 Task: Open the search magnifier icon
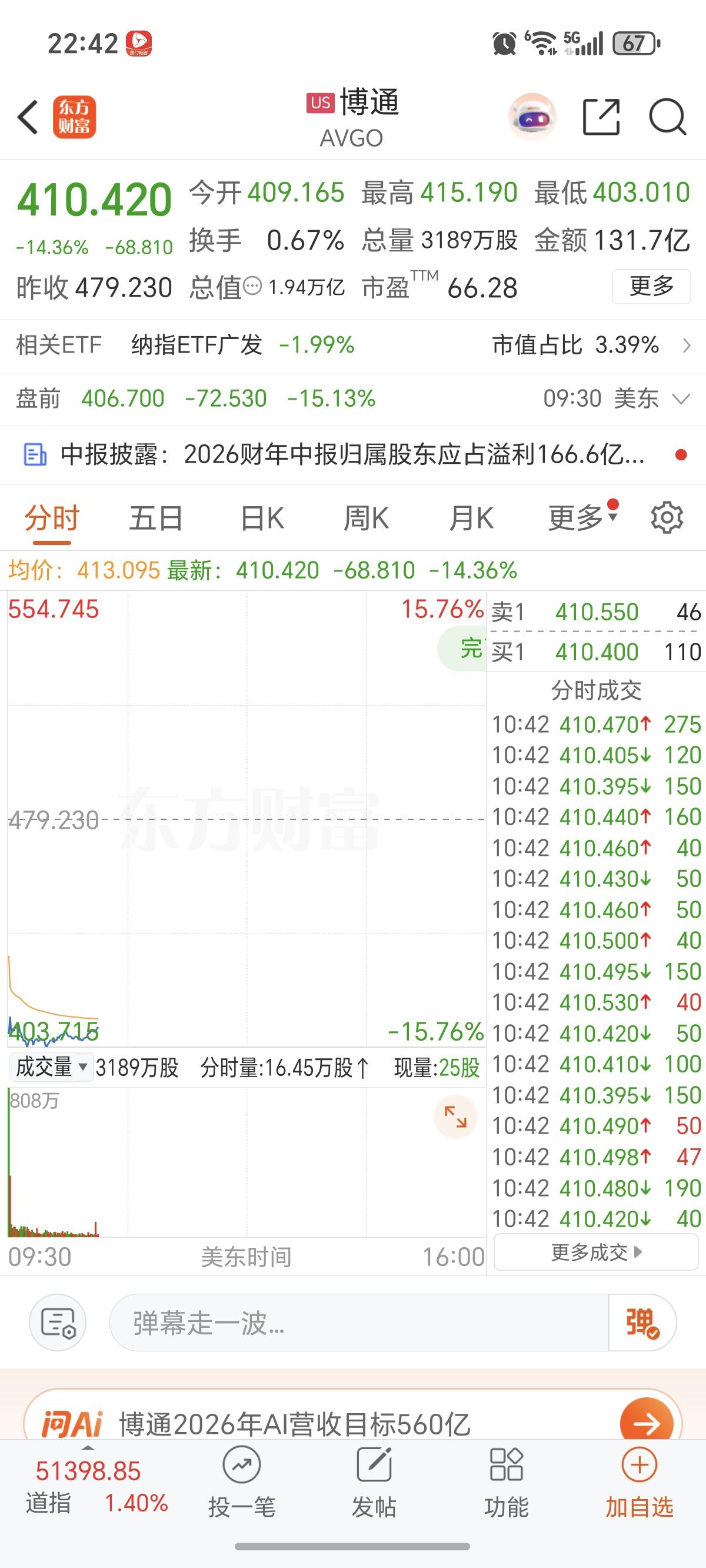[668, 117]
